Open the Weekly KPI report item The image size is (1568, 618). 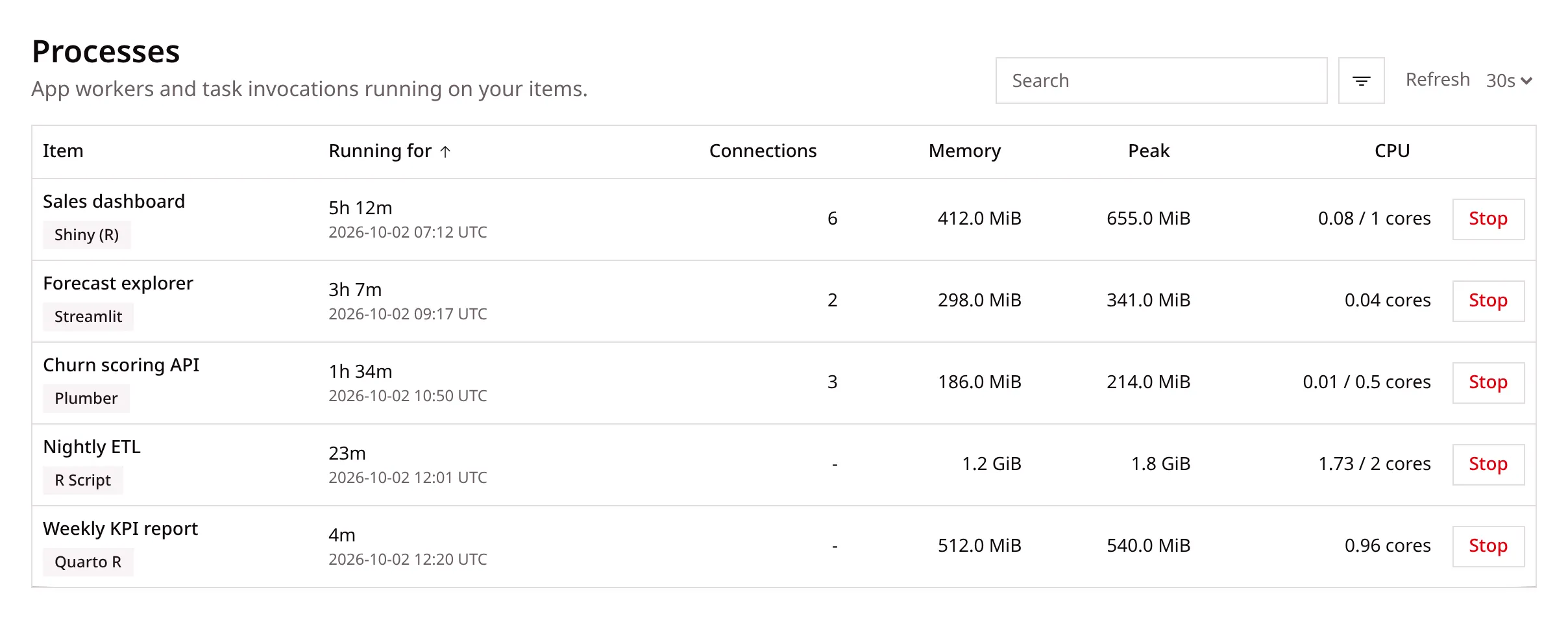(120, 528)
